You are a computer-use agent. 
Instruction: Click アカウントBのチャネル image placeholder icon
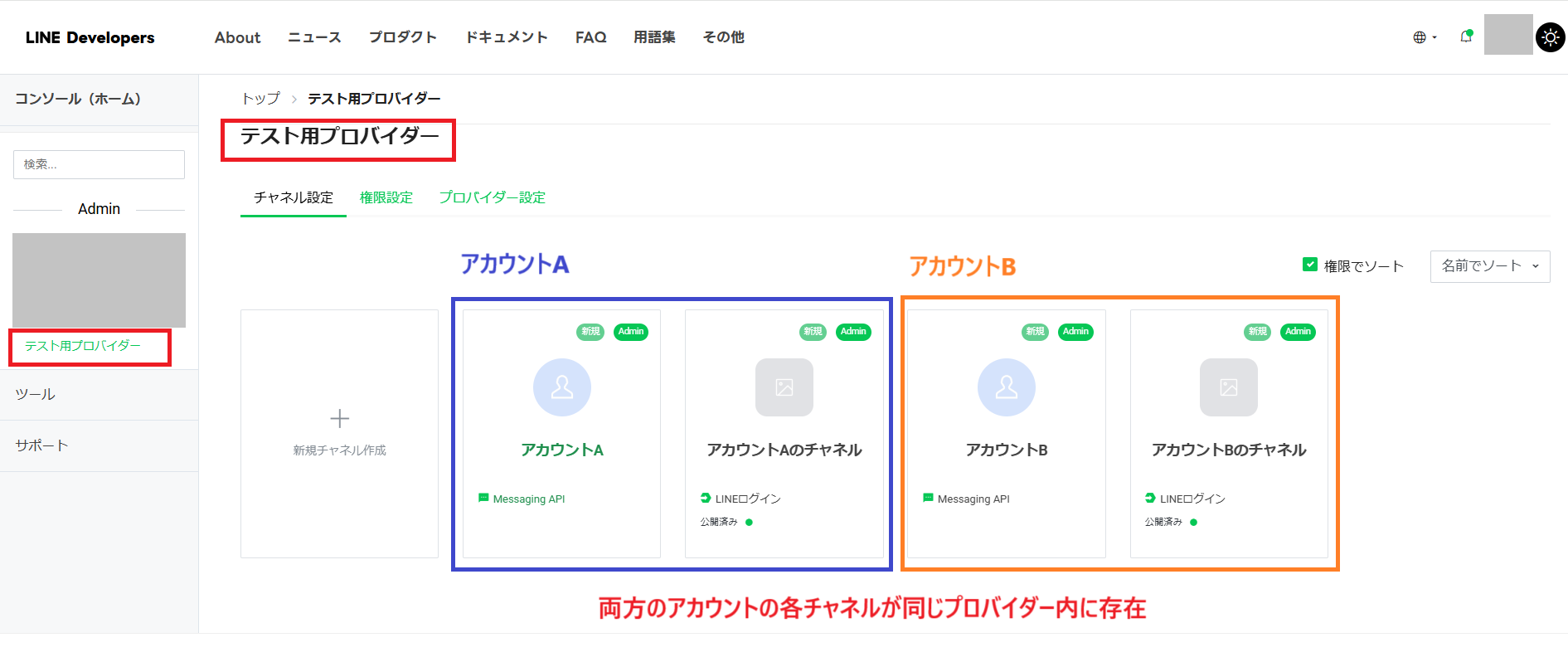point(1229,387)
